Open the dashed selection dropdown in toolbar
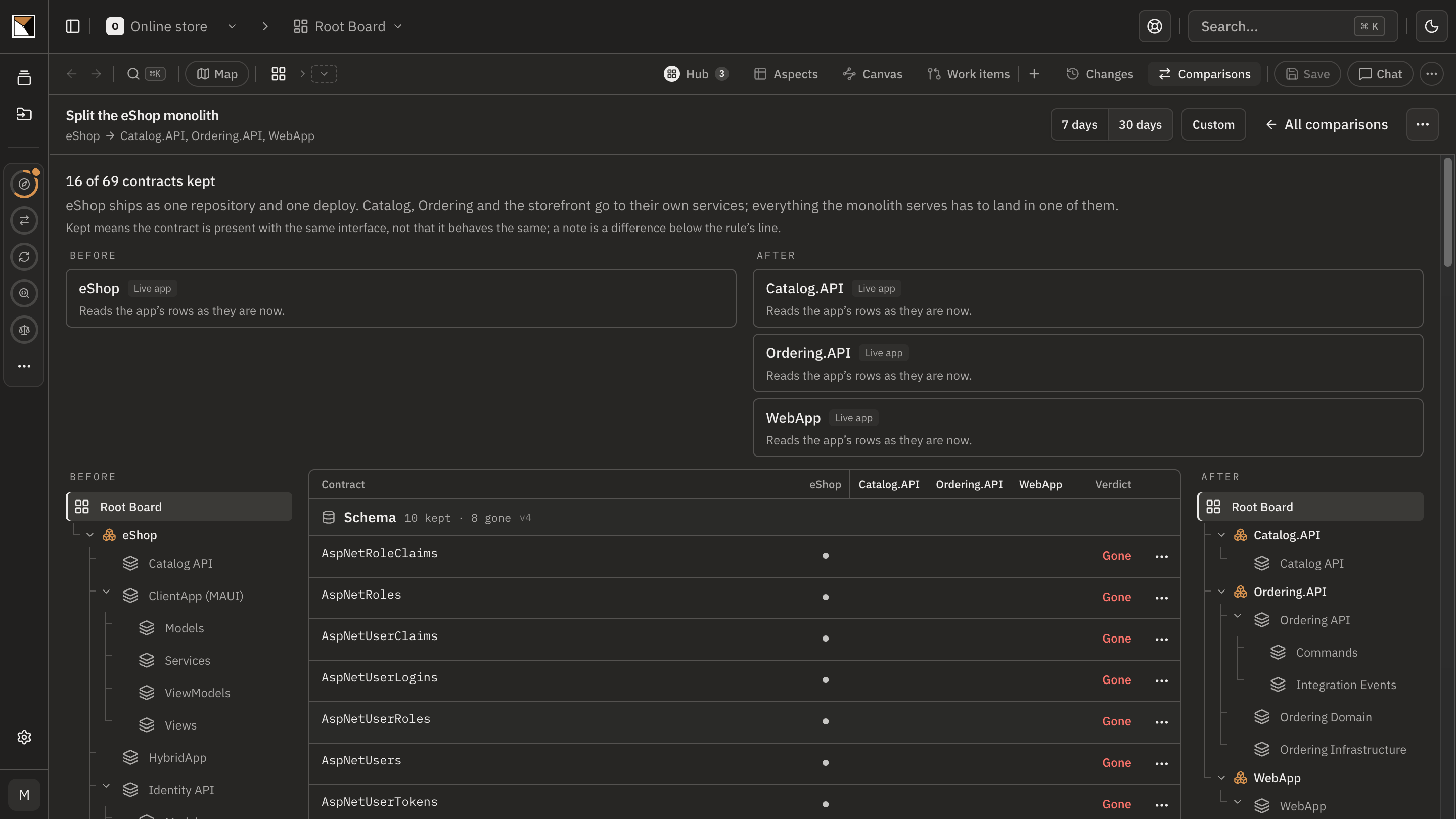This screenshot has width=1456, height=819. [x=324, y=74]
